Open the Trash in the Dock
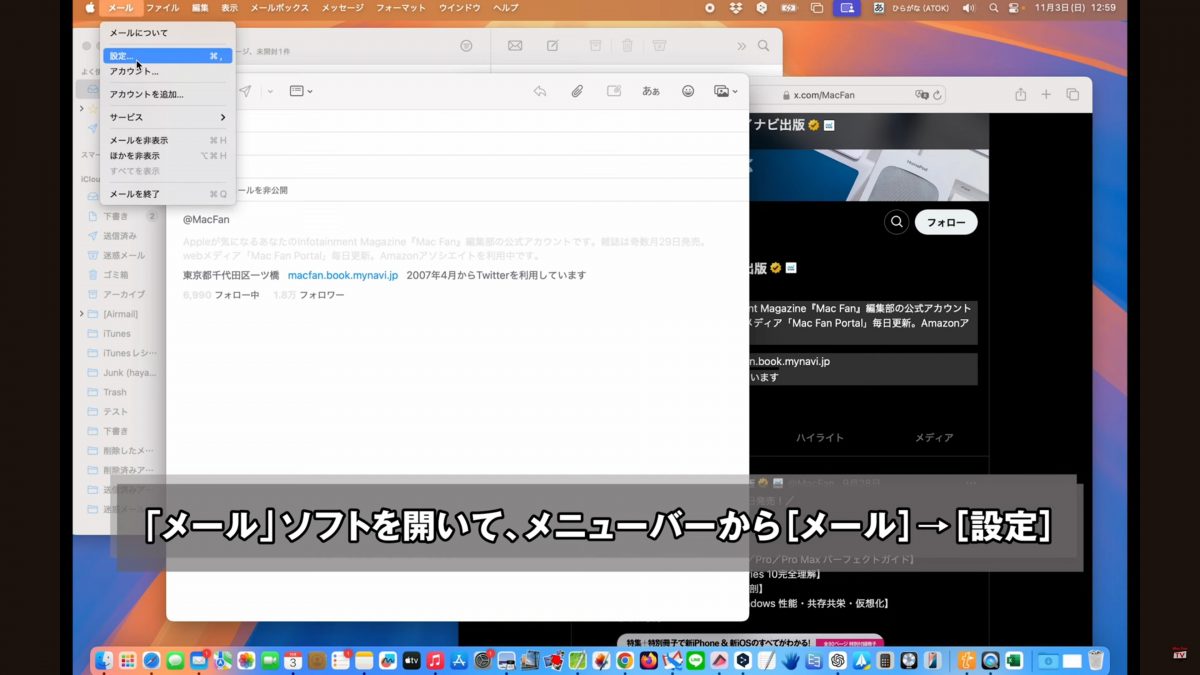This screenshot has width=1200, height=675. (x=1096, y=660)
